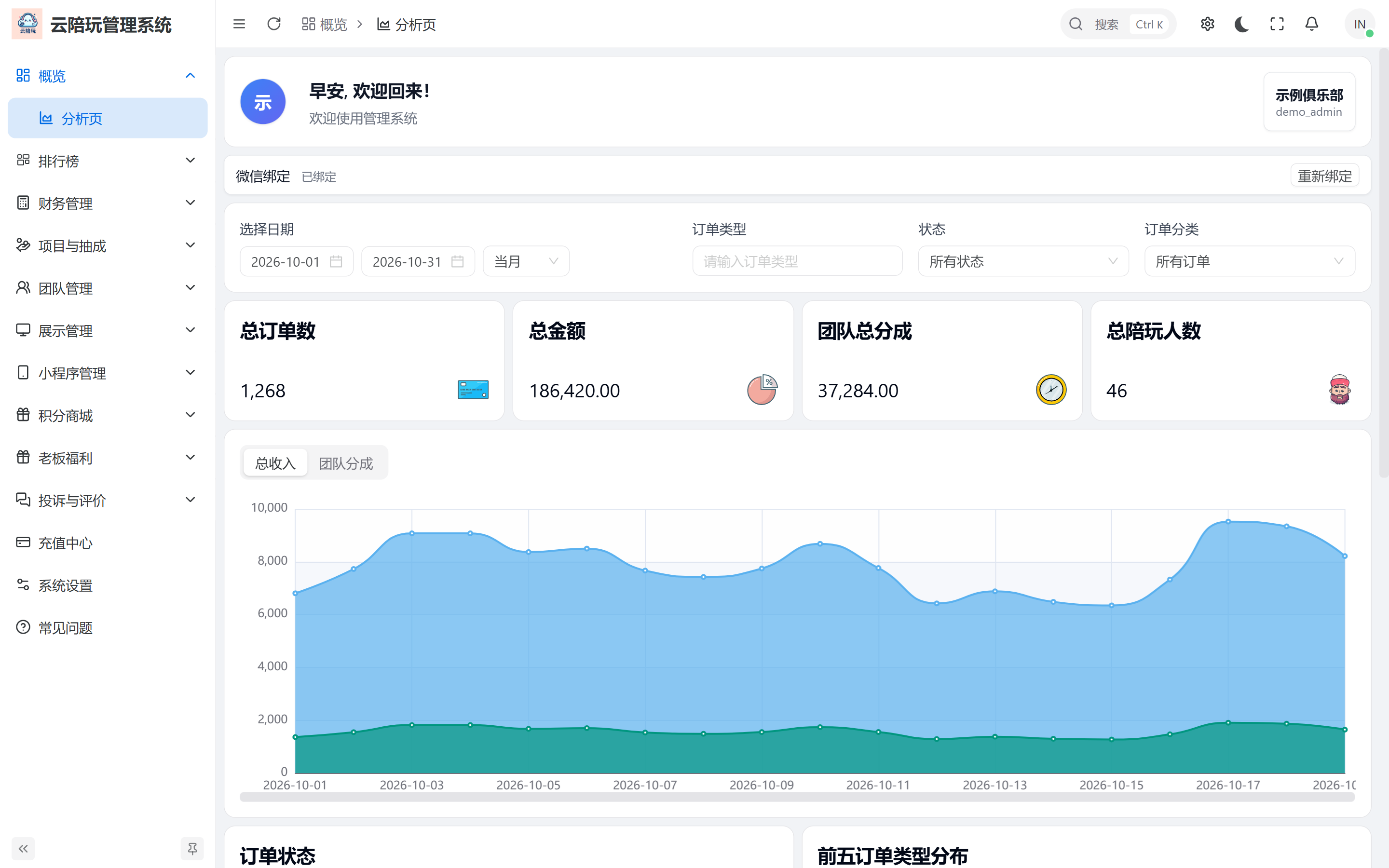Click the 常见问题 question mark icon

[23, 627]
